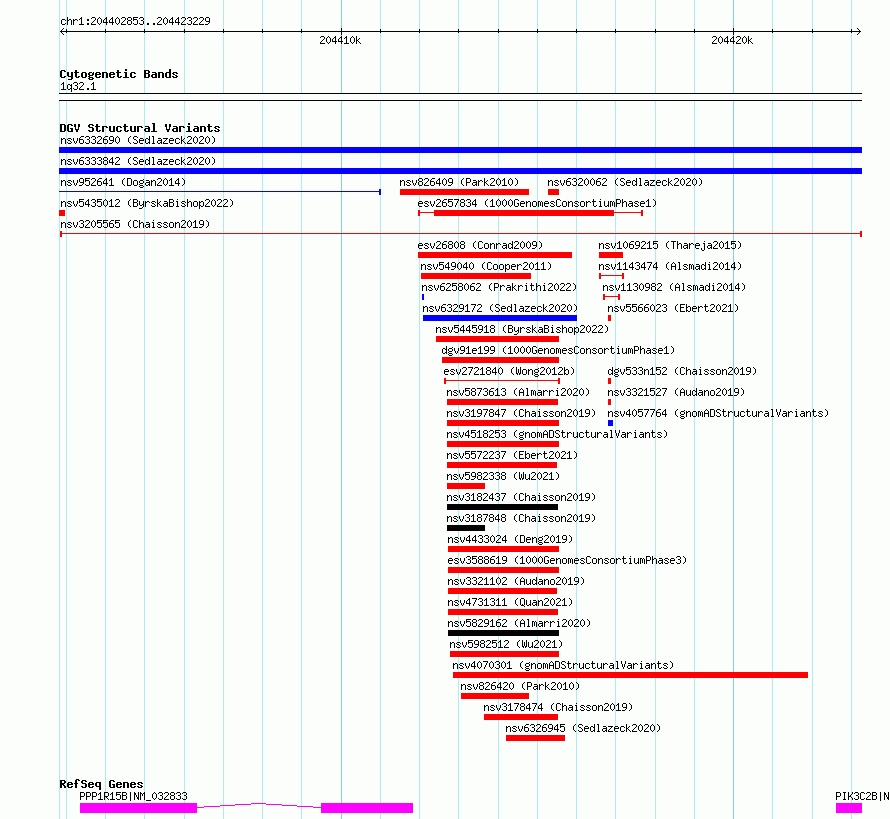Open nsv3178474 (Chaisson2019) label

[558, 707]
